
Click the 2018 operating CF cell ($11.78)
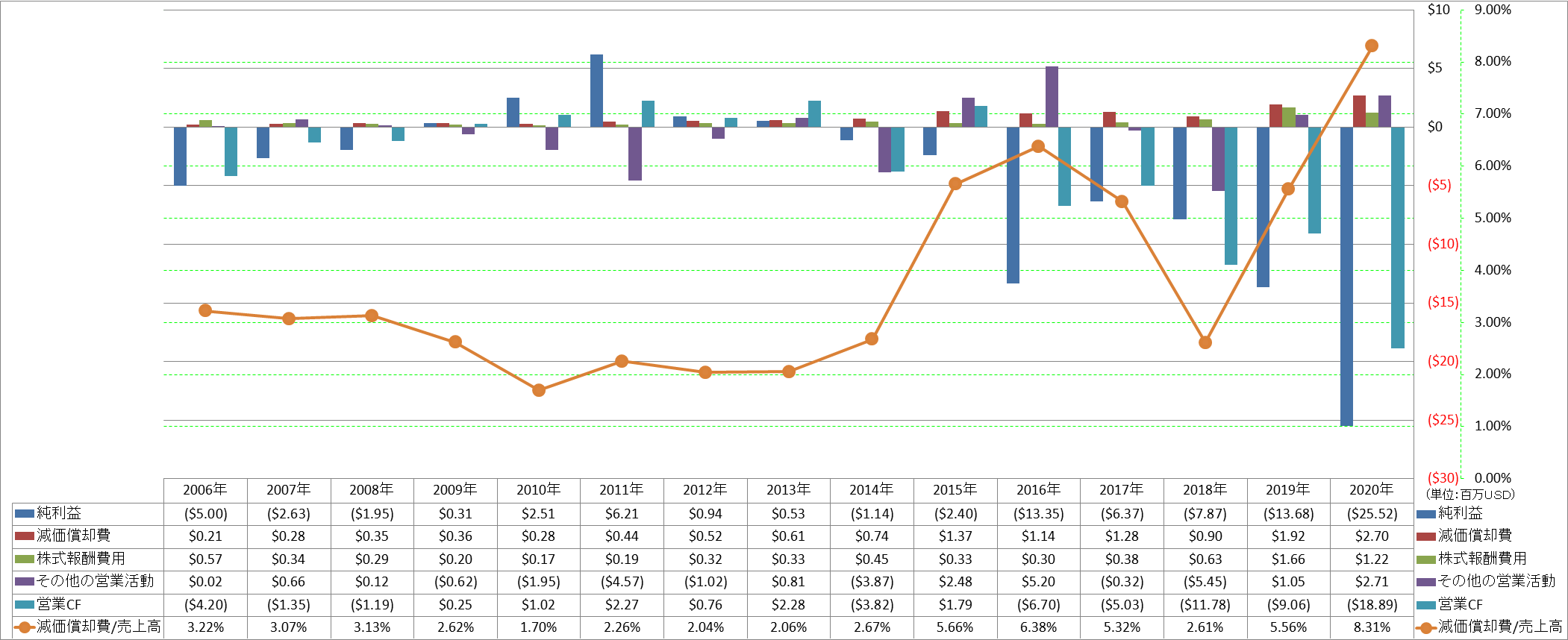pyautogui.click(x=1205, y=605)
